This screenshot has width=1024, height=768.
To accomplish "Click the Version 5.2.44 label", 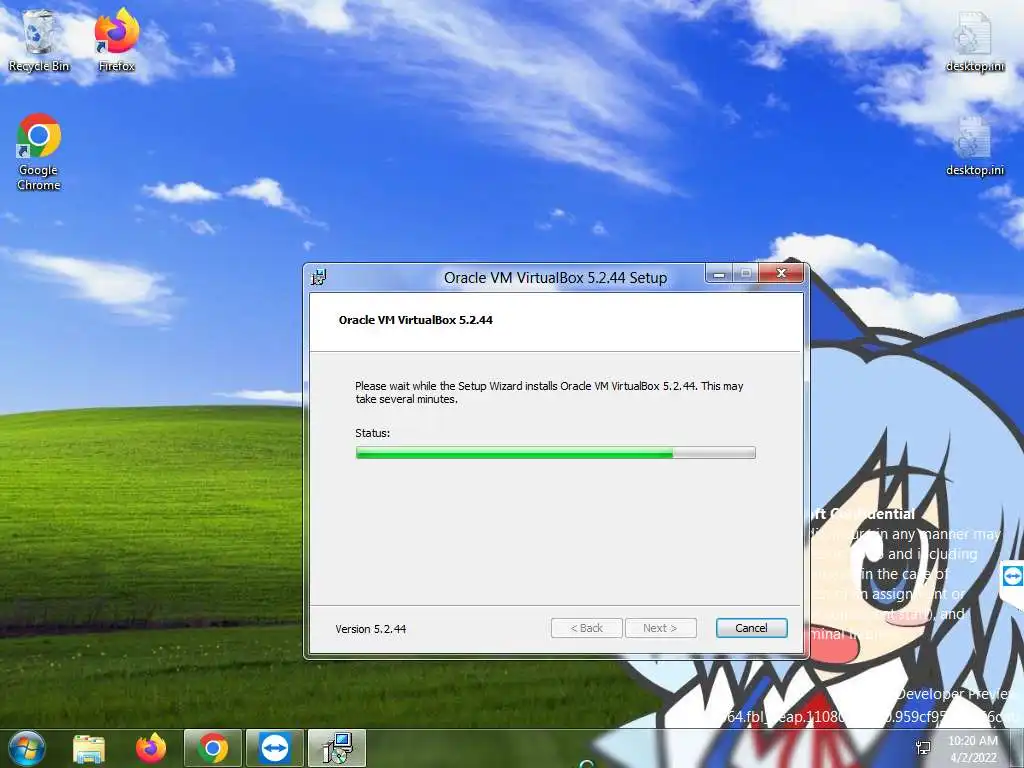I will click(x=371, y=629).
